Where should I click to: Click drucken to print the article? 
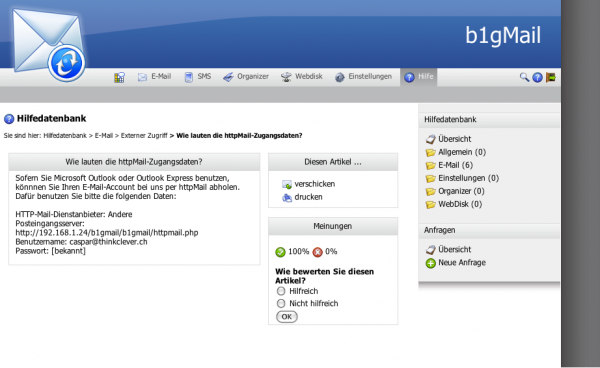click(x=308, y=197)
